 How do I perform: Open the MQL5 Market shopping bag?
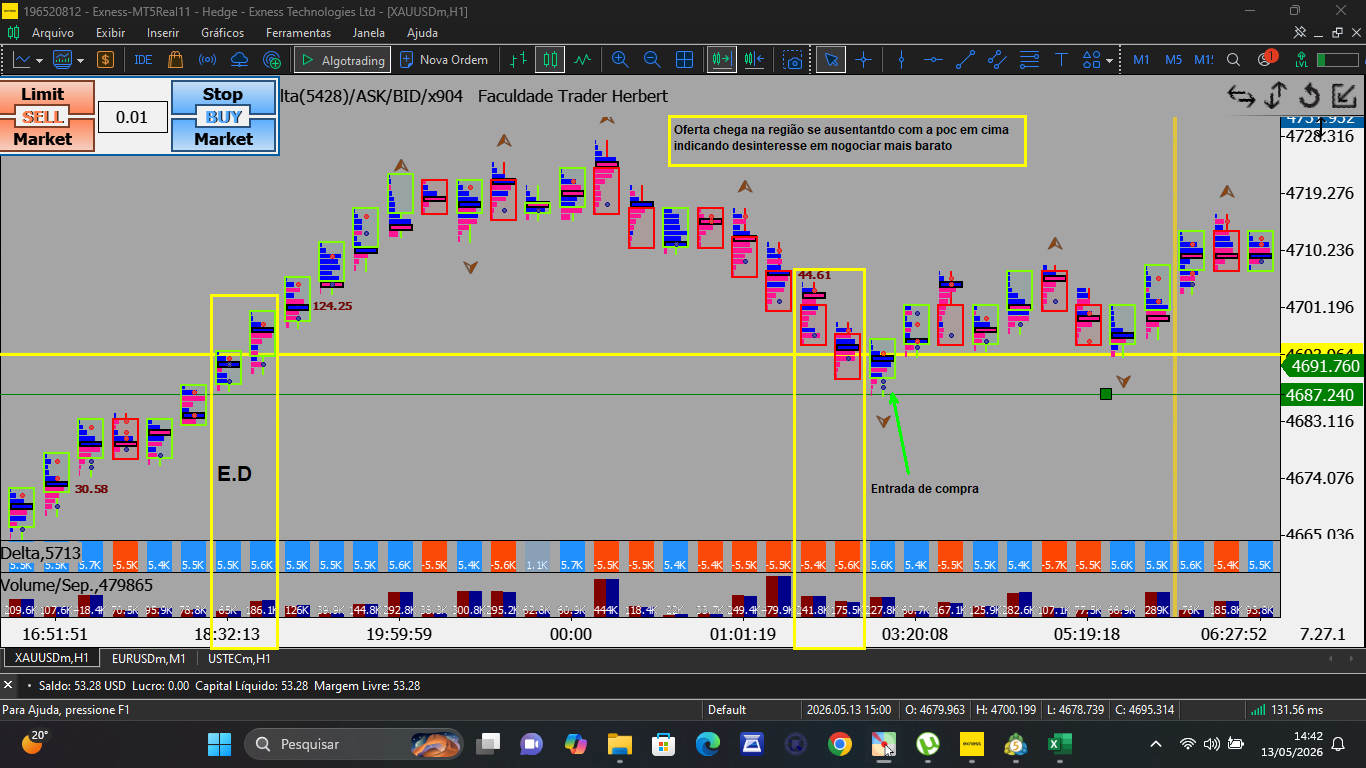pyautogui.click(x=175, y=60)
